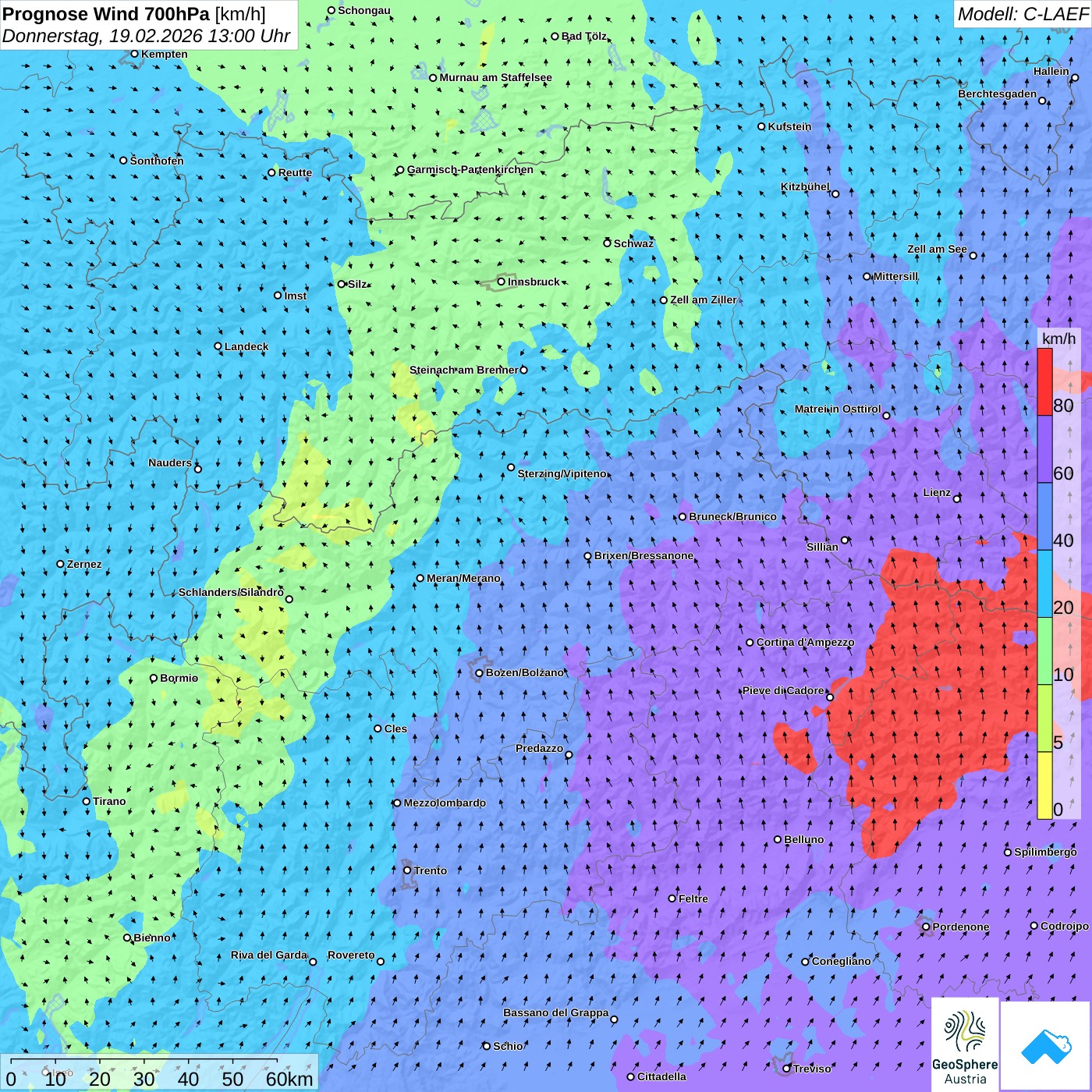1092x1092 pixels.
Task: Click the Zell am Ziller label
Action: click(x=703, y=300)
